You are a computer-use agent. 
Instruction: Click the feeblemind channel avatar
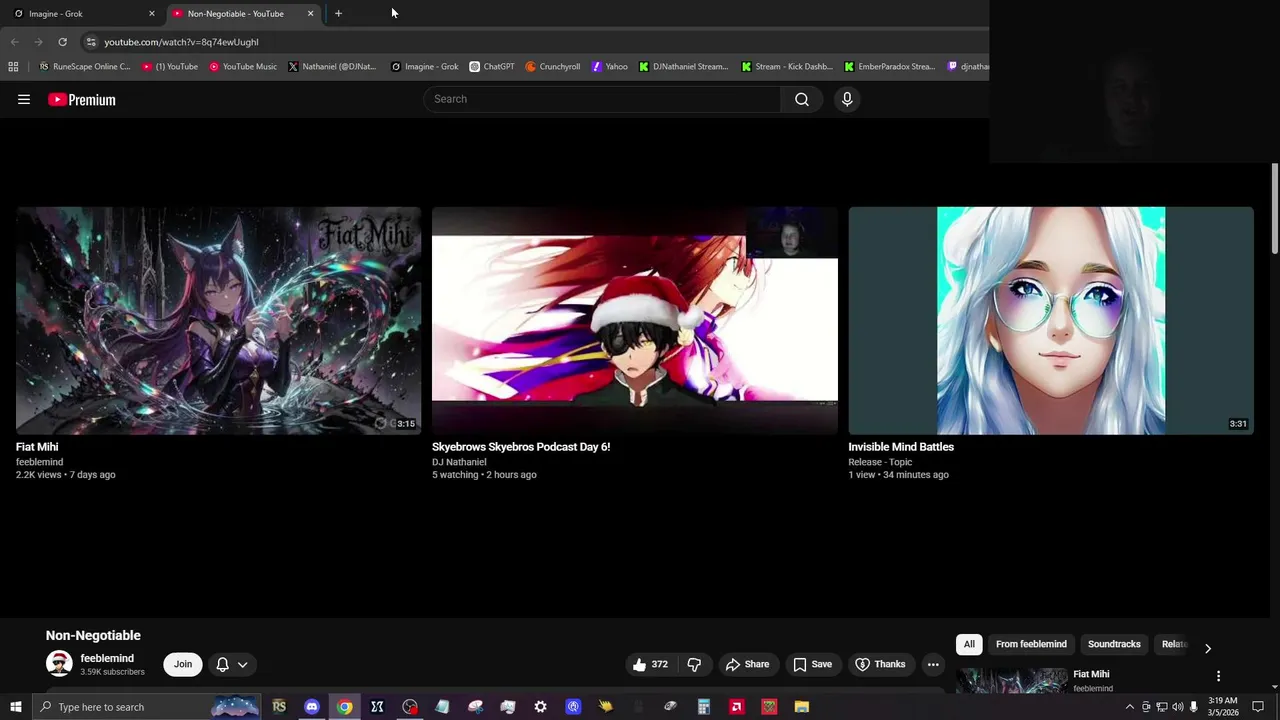click(59, 663)
